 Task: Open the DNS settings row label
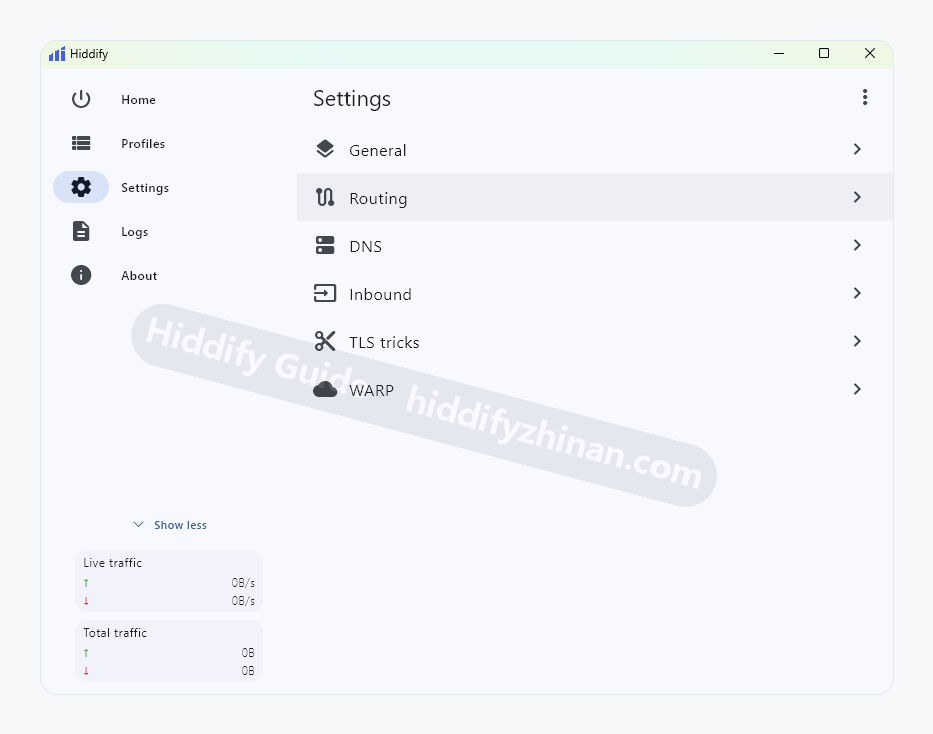click(365, 246)
